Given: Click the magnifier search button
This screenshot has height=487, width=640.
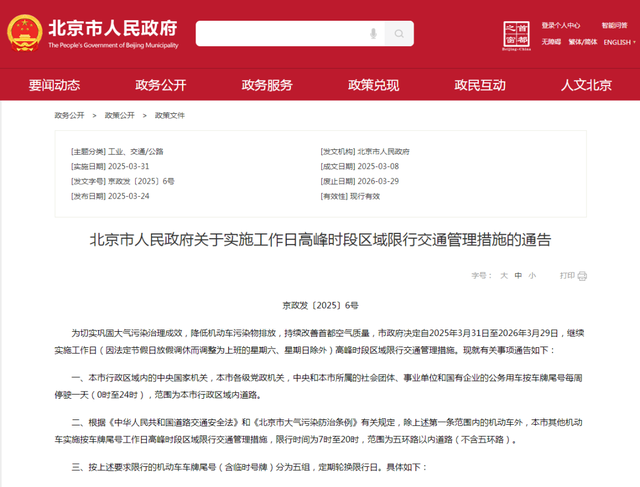Looking at the screenshot, I should pyautogui.click(x=399, y=33).
